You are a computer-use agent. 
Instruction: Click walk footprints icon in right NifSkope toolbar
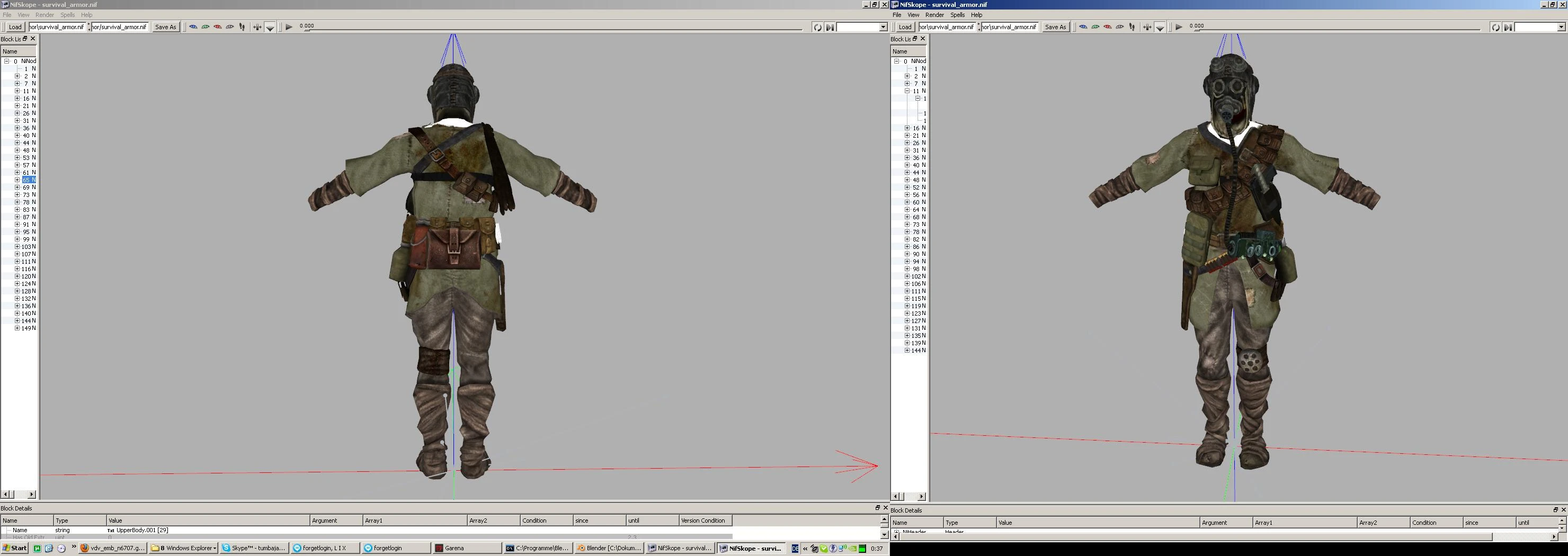pyautogui.click(x=1132, y=27)
